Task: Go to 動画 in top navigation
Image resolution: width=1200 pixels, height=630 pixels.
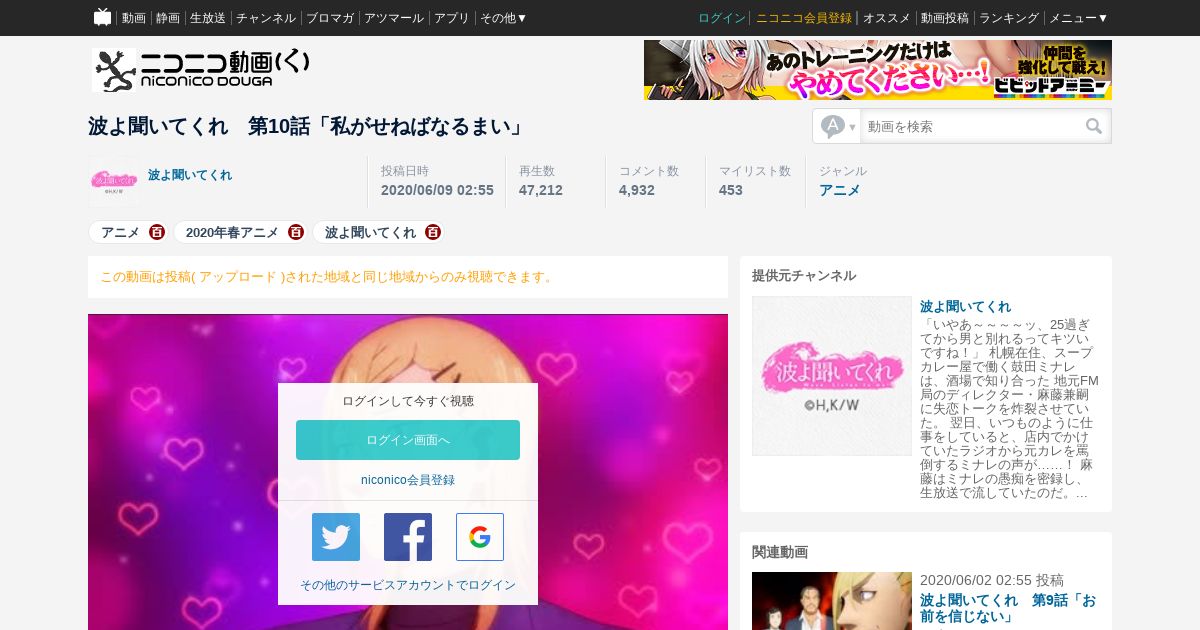Action: [133, 18]
